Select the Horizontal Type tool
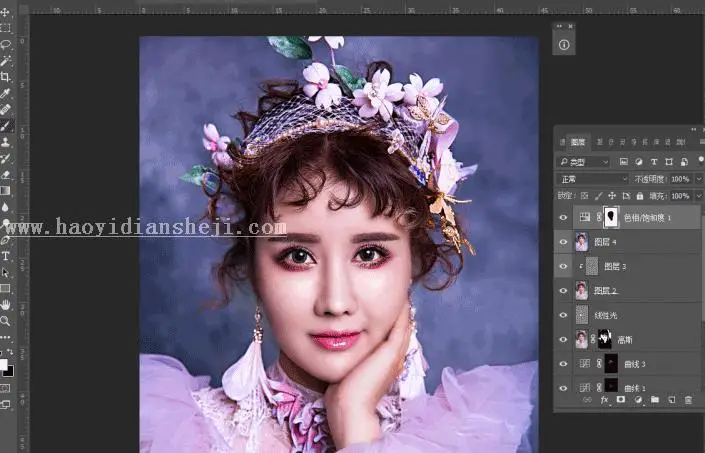705x453 pixels. (5, 256)
